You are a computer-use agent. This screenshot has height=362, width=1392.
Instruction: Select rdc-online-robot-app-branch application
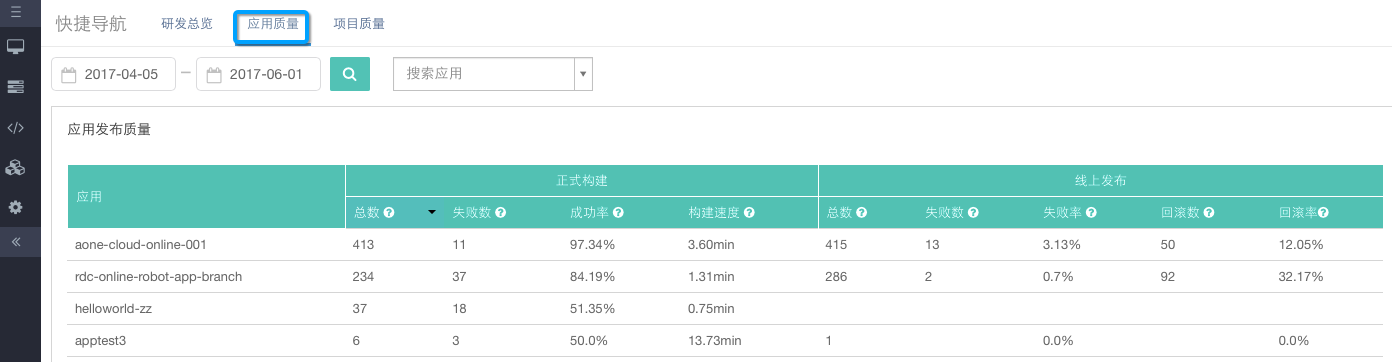(x=159, y=276)
